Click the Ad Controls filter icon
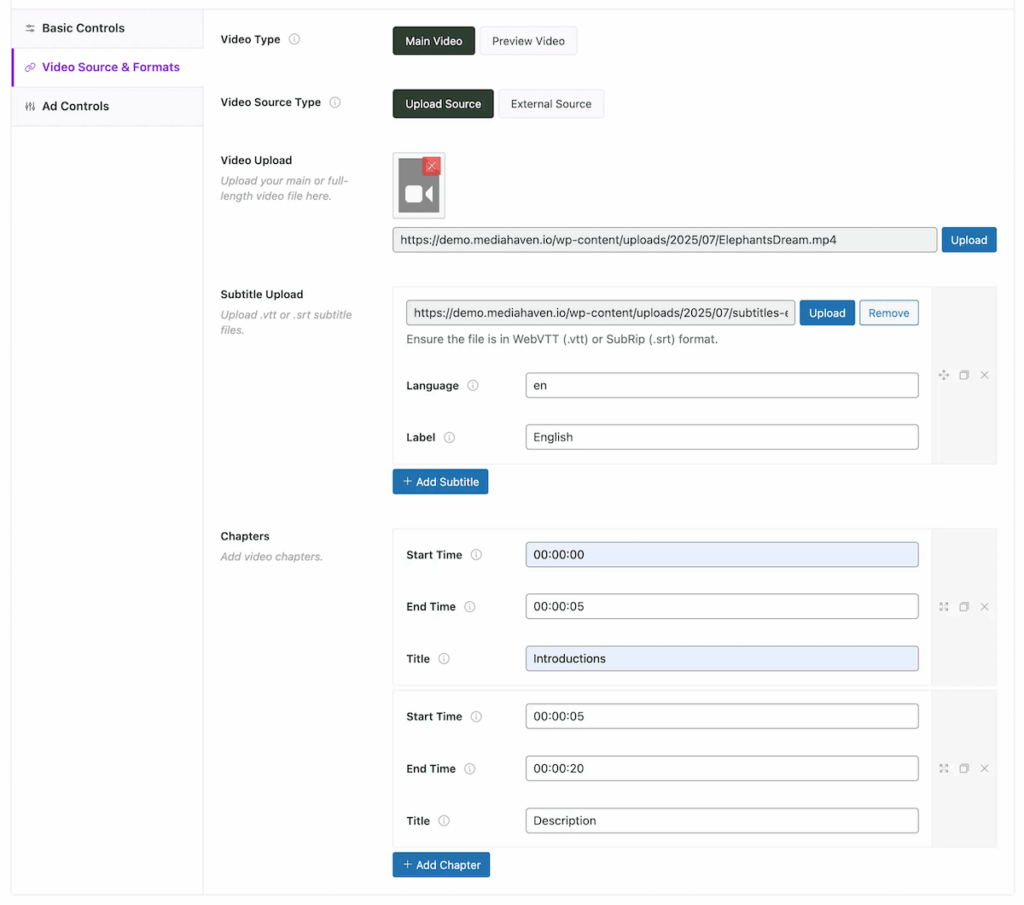Screen dimensions: 1024x905 [x=29, y=105]
